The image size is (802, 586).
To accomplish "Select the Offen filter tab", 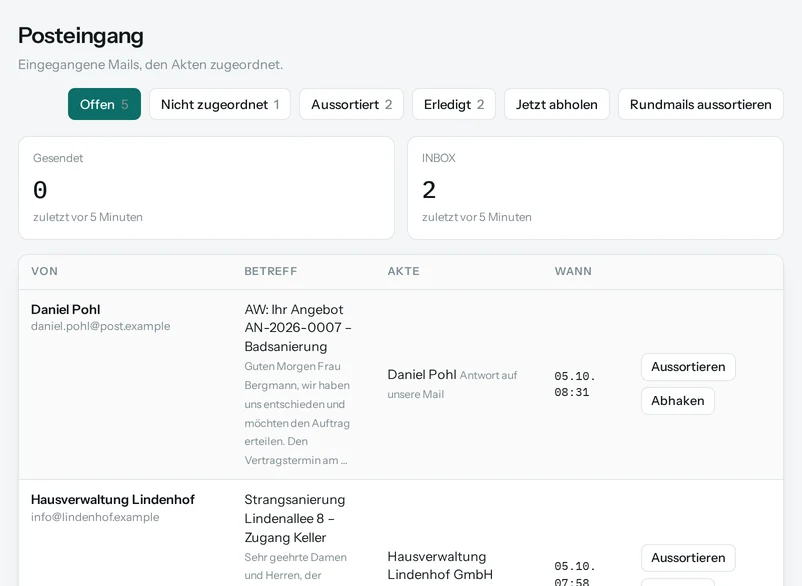I will (104, 104).
